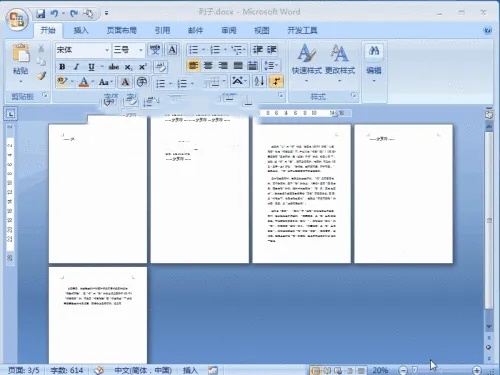
Task: Switch to the 引用 tab
Action: (x=162, y=30)
